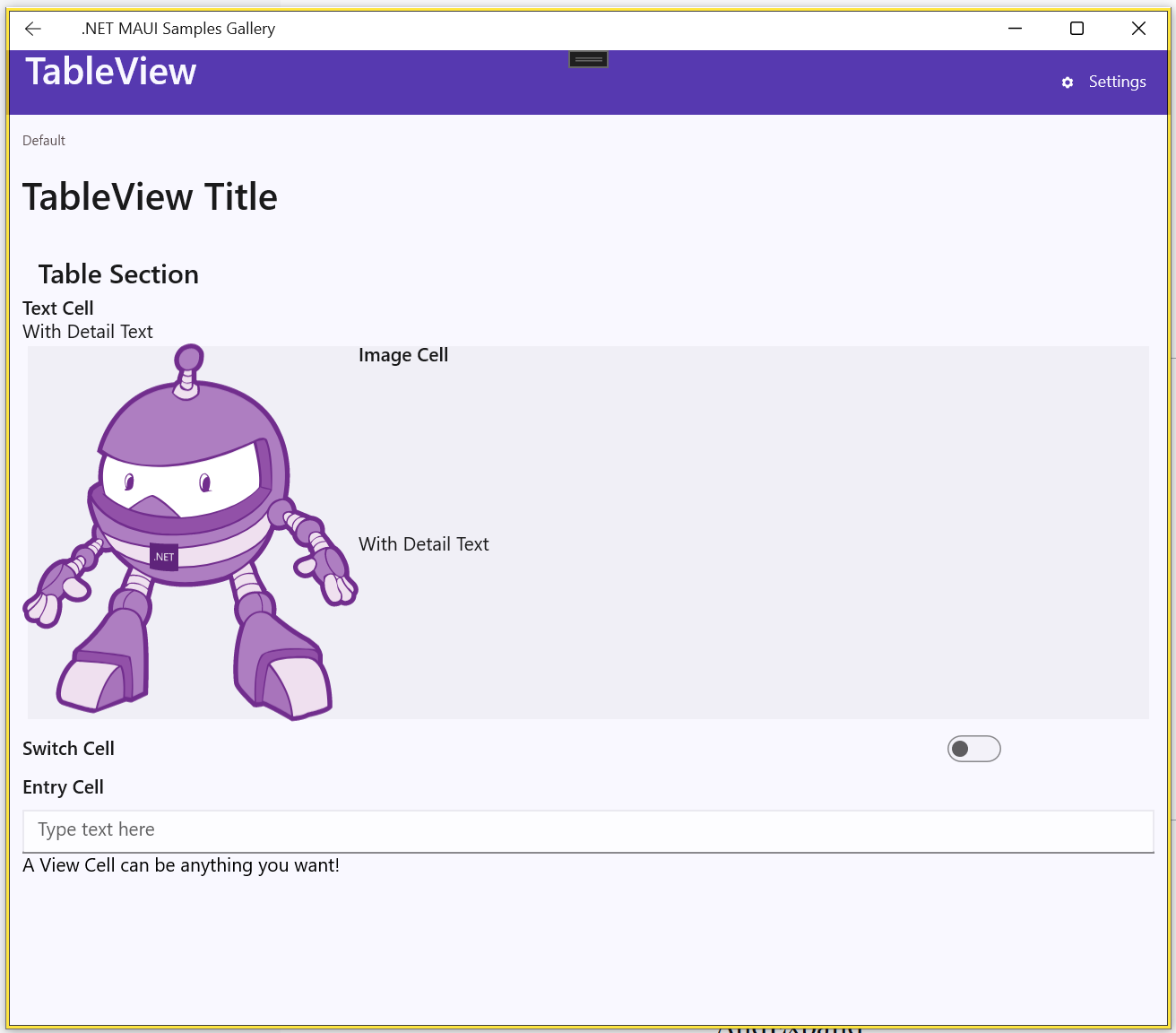Viewport: 1176px width, 1033px height.
Task: Maximize the Samples Gallery window
Action: pyautogui.click(x=1077, y=29)
